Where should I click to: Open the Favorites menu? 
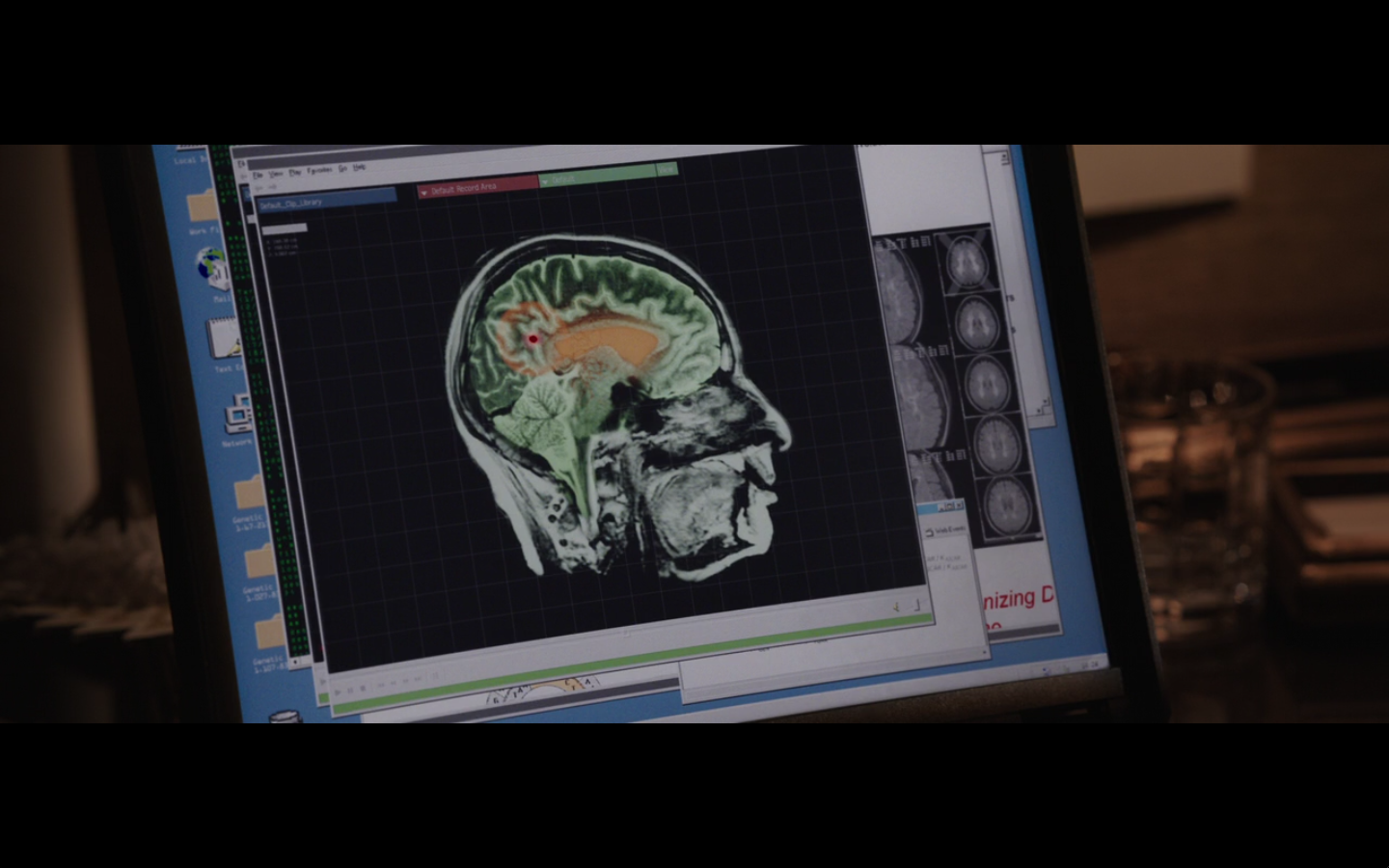click(x=319, y=171)
